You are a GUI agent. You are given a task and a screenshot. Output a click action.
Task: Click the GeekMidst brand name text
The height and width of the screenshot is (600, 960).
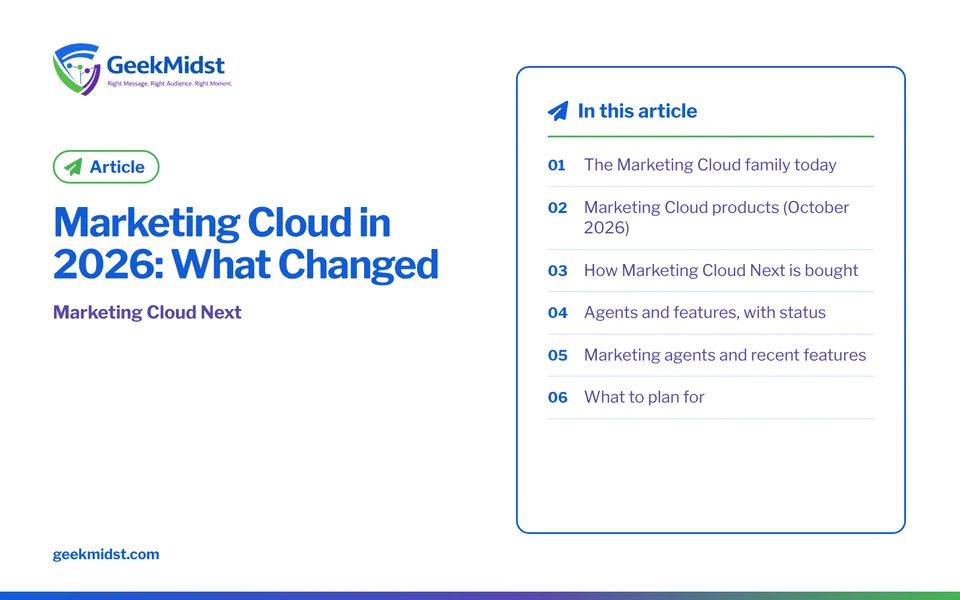coord(166,64)
